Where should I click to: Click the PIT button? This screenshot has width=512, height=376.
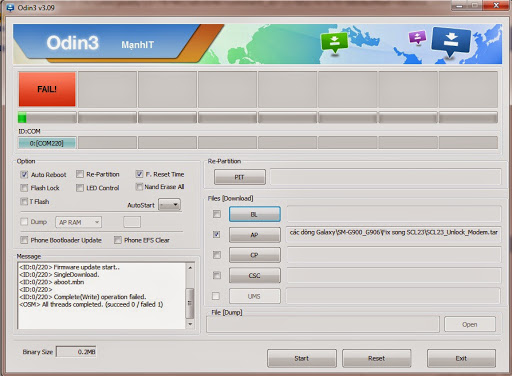[x=240, y=177]
